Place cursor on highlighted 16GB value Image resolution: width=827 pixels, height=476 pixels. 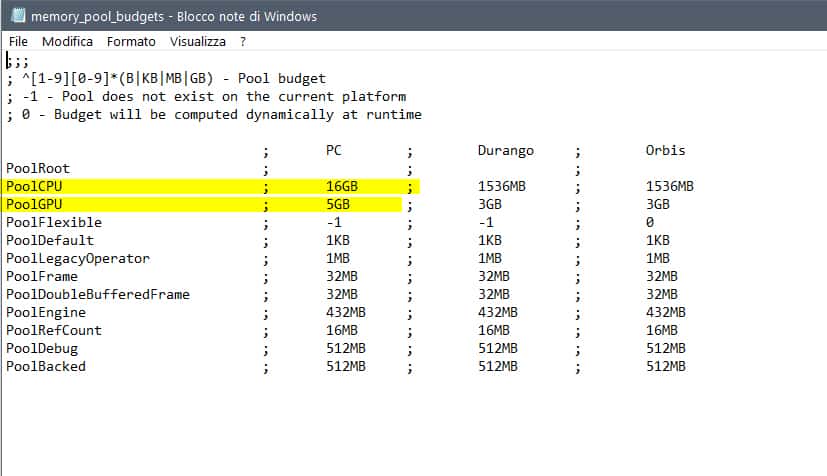[x=341, y=187]
